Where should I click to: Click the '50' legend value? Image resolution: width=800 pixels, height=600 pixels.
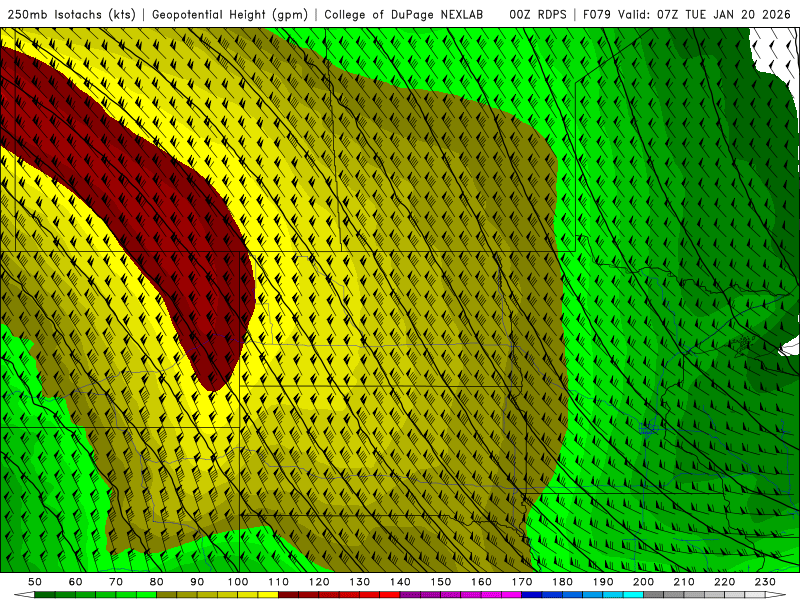(35, 582)
